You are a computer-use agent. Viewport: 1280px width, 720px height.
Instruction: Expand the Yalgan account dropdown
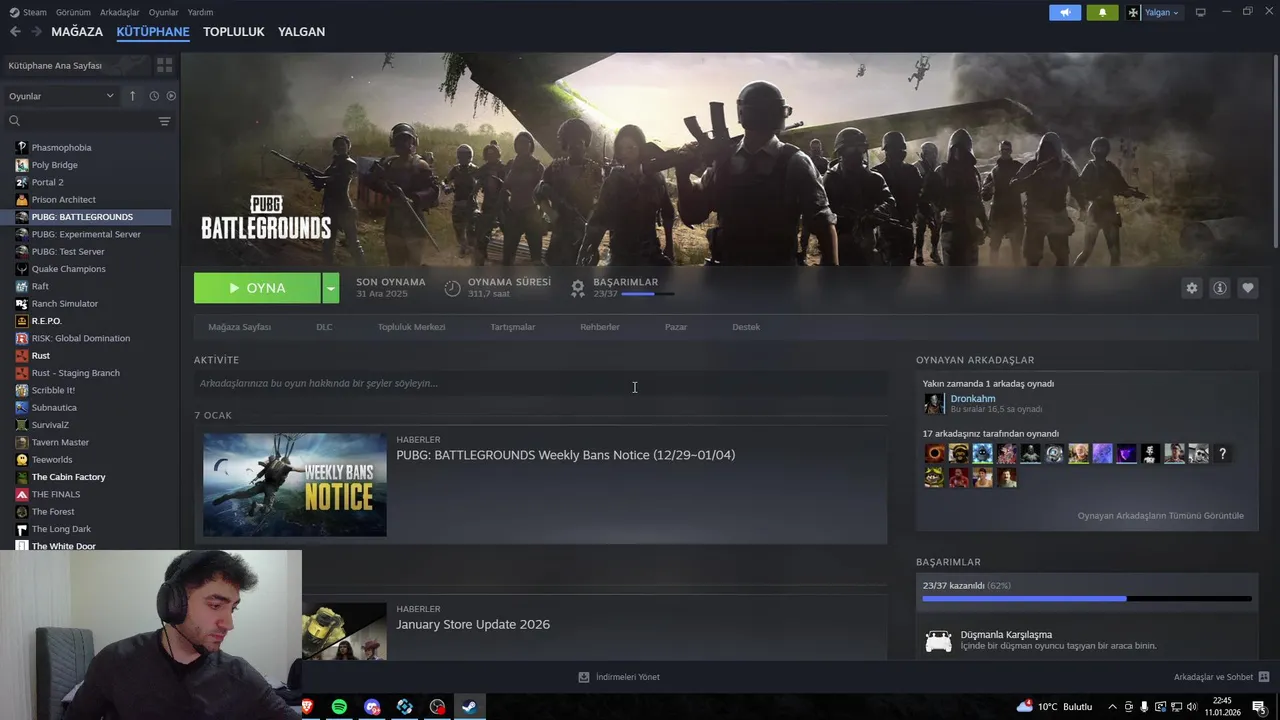[1154, 12]
